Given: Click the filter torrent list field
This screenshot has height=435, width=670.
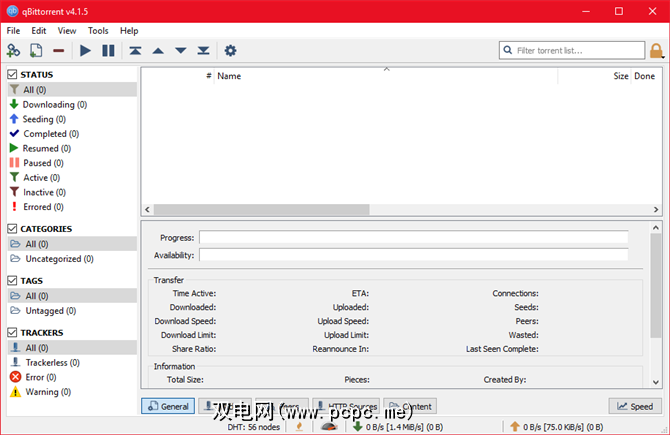Looking at the screenshot, I should (x=572, y=50).
